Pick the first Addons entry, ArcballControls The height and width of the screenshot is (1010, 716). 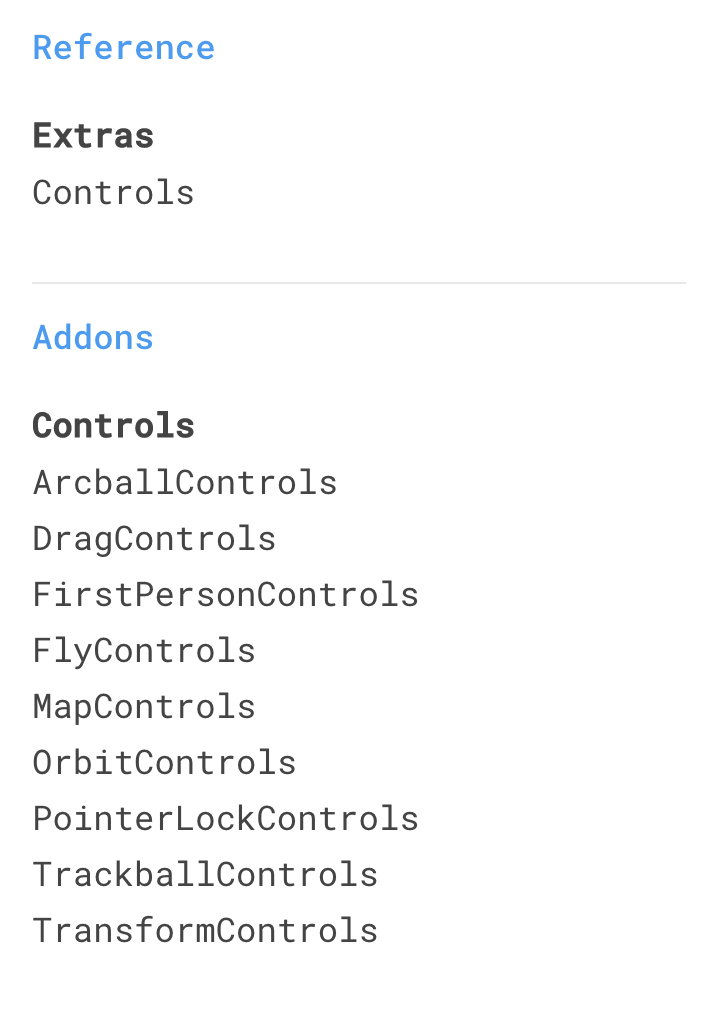(x=185, y=482)
